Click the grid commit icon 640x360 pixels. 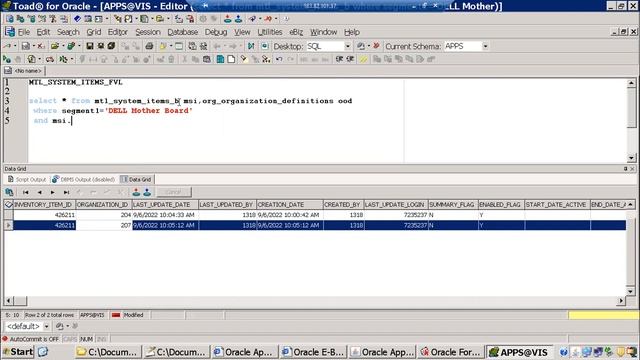pos(136,192)
